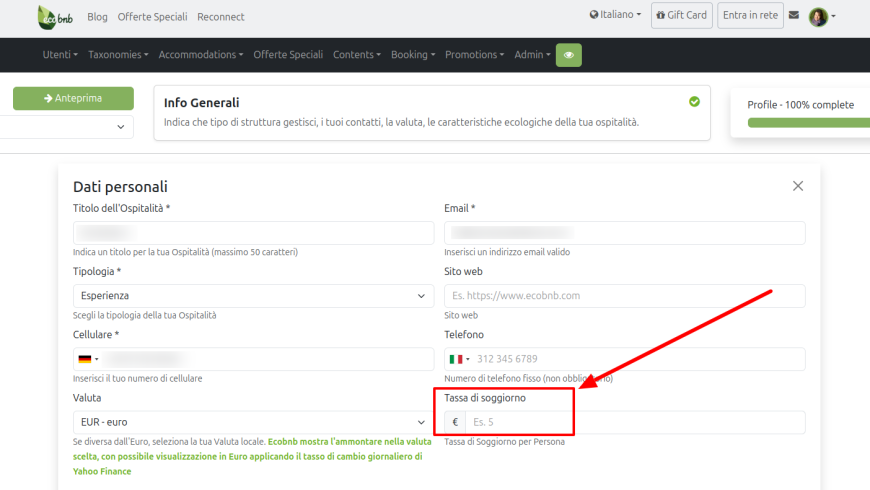Click the Entra in rete button
This screenshot has height=490, width=870.
(750, 16)
